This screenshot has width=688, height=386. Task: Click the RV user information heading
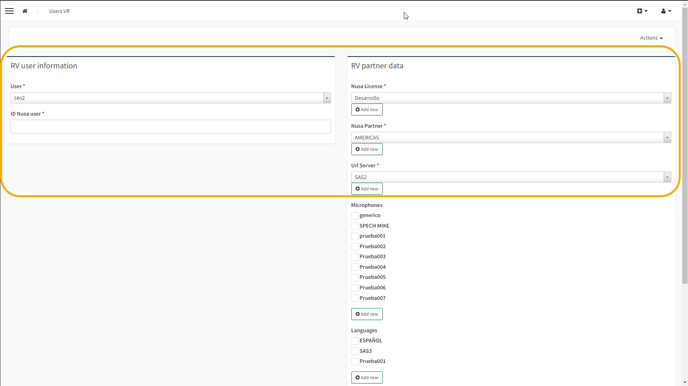click(x=44, y=66)
